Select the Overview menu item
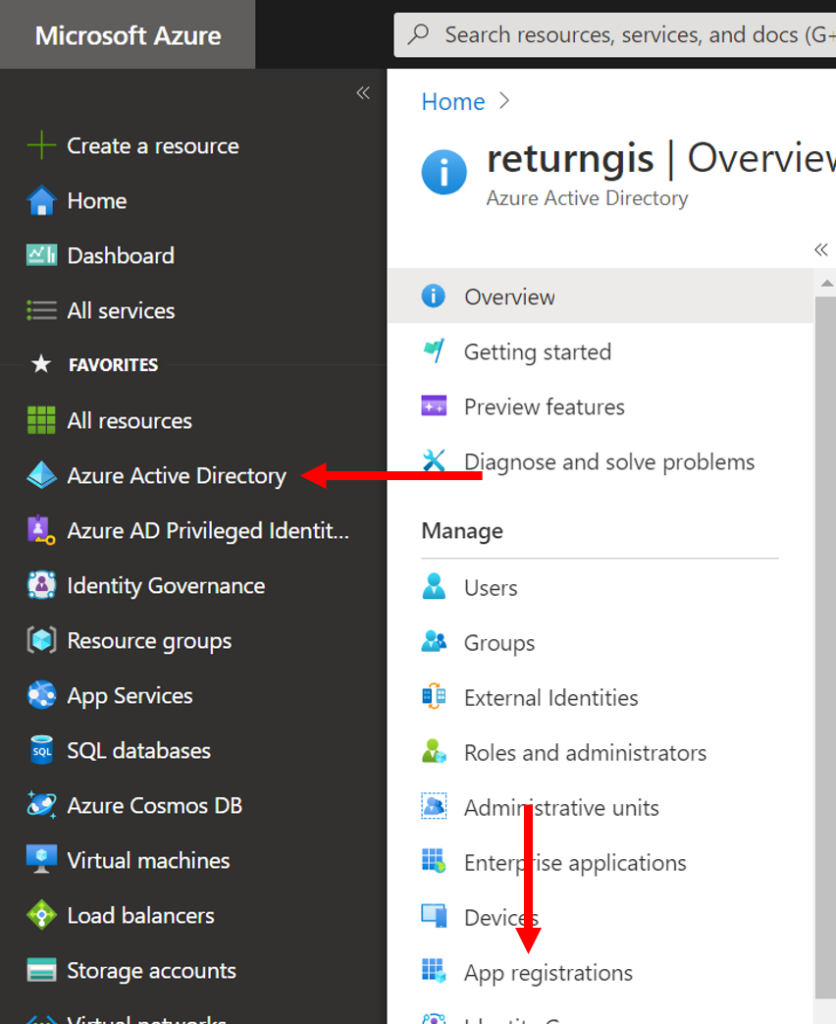Image resolution: width=836 pixels, height=1024 pixels. click(601, 296)
